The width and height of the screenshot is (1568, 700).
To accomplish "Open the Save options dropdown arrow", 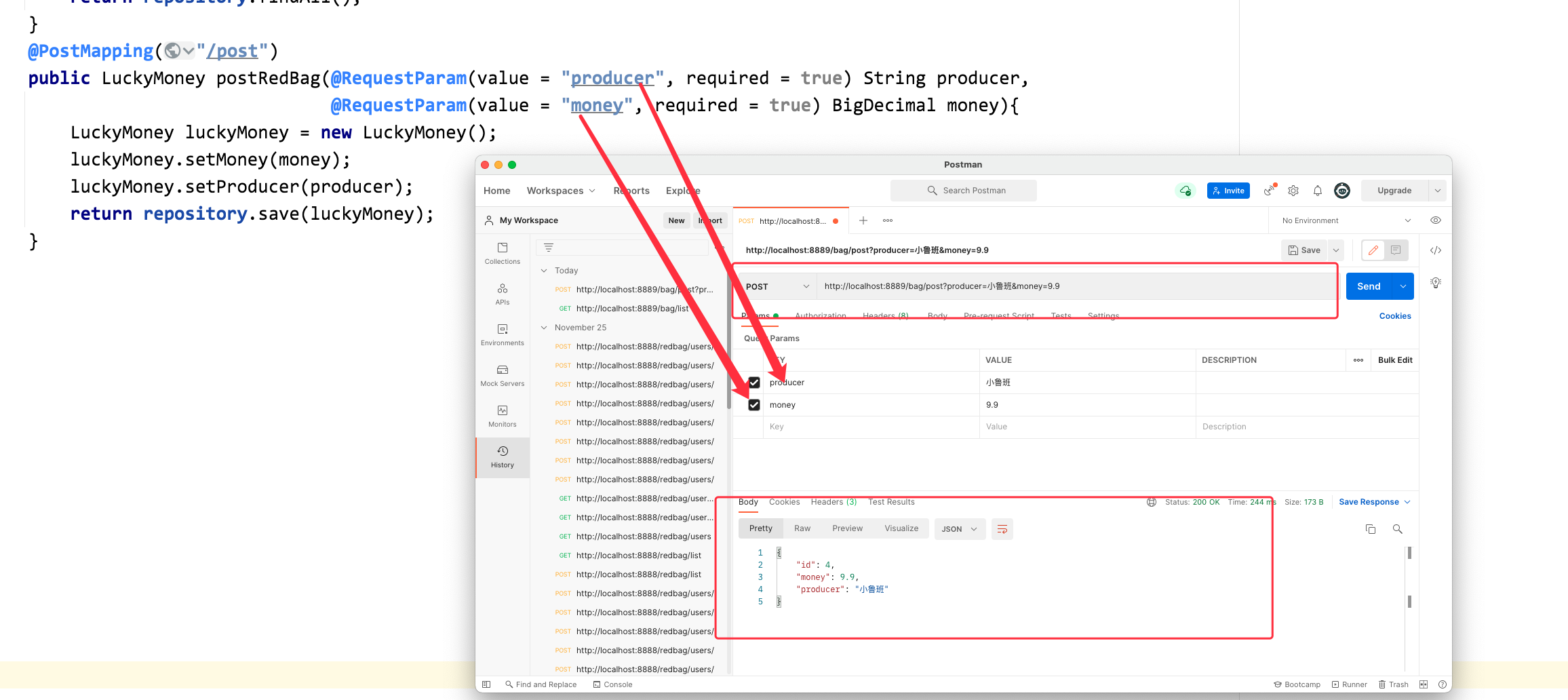I will (1336, 250).
